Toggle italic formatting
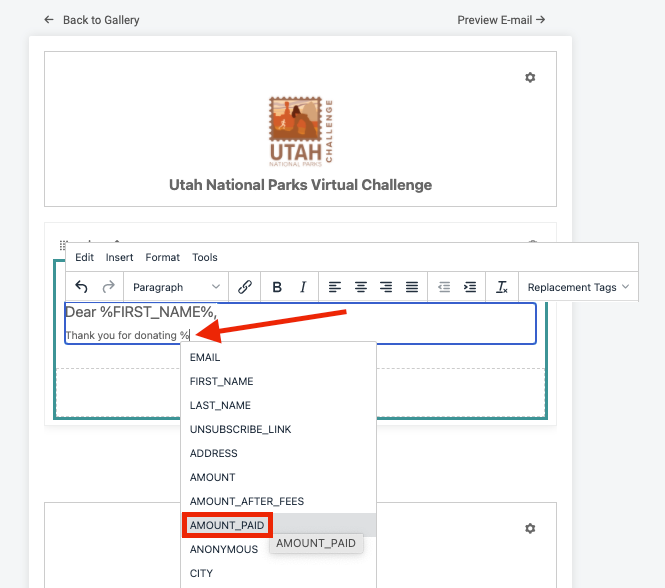 303,287
